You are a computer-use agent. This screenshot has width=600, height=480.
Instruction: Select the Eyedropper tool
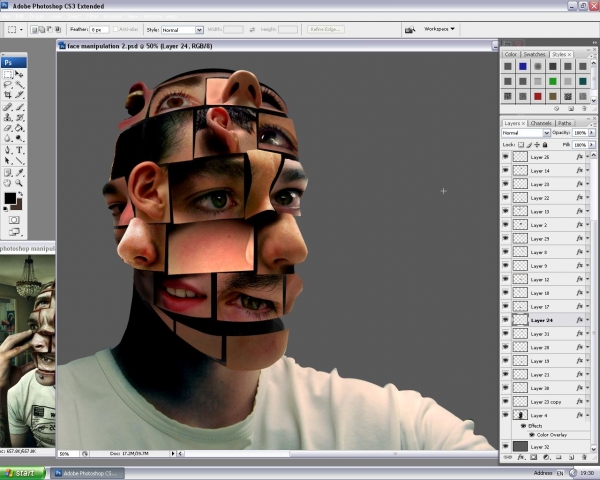coord(19,173)
